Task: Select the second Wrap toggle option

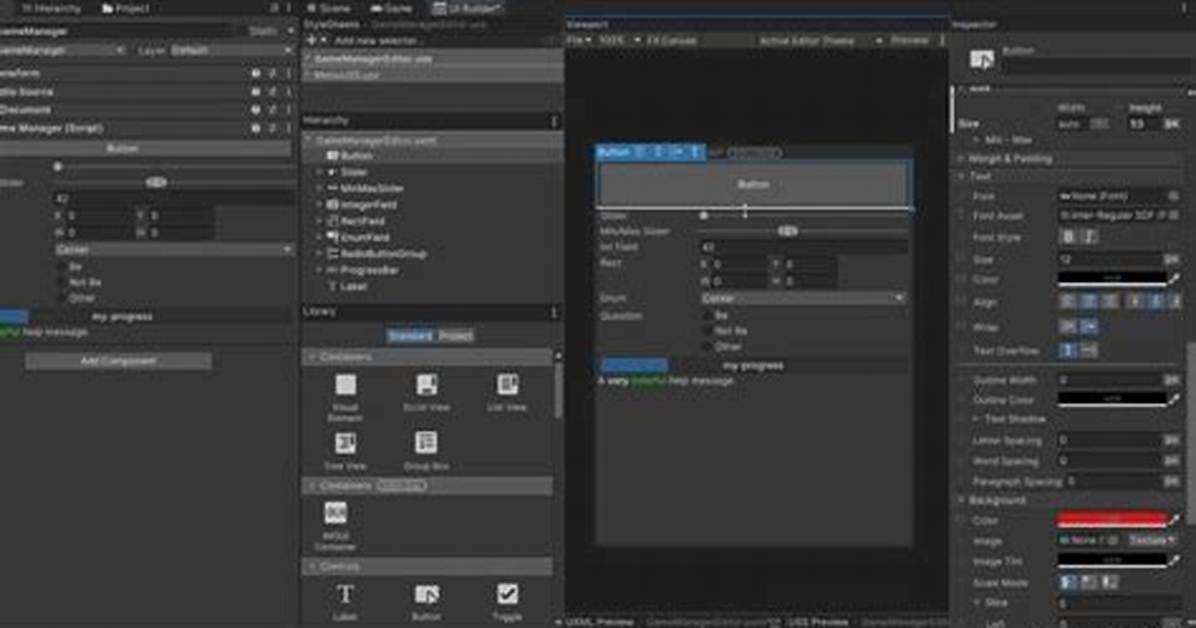Action: pos(1089,327)
